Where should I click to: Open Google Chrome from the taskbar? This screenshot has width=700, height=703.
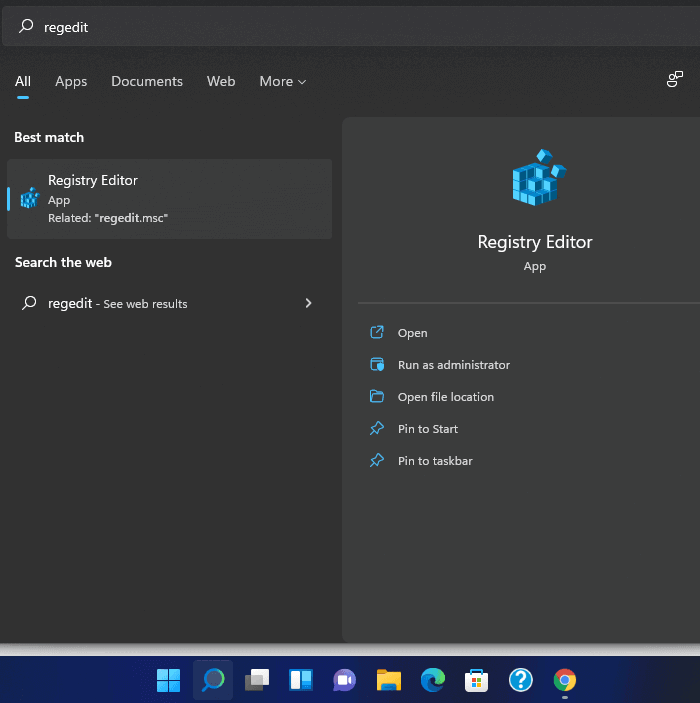(565, 680)
